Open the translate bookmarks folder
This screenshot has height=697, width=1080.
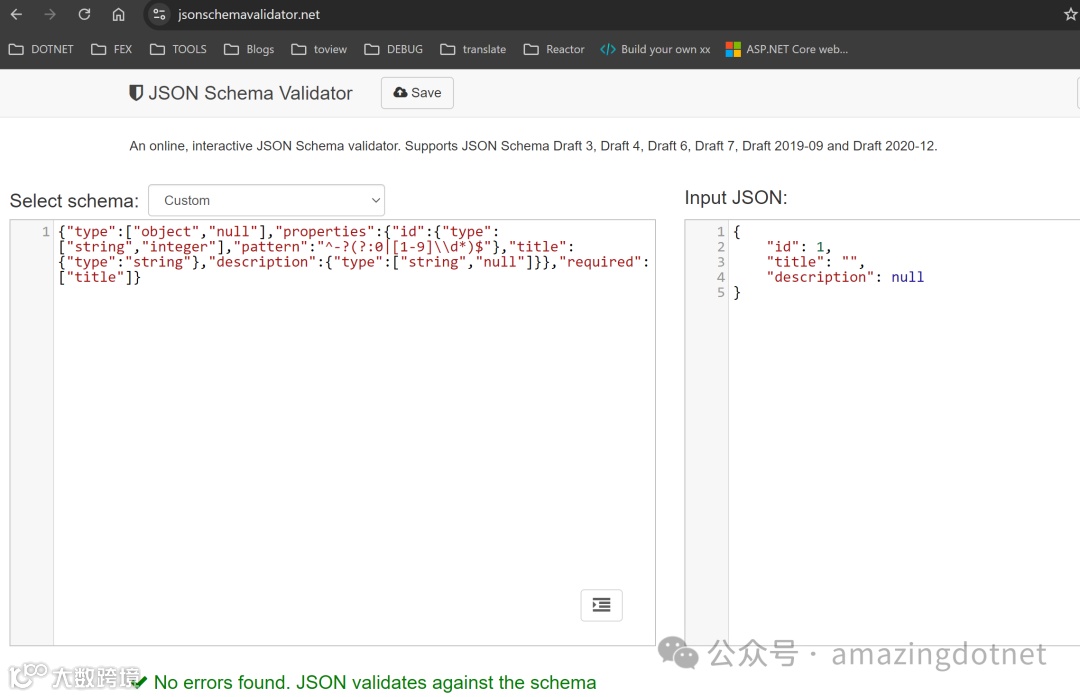point(473,50)
